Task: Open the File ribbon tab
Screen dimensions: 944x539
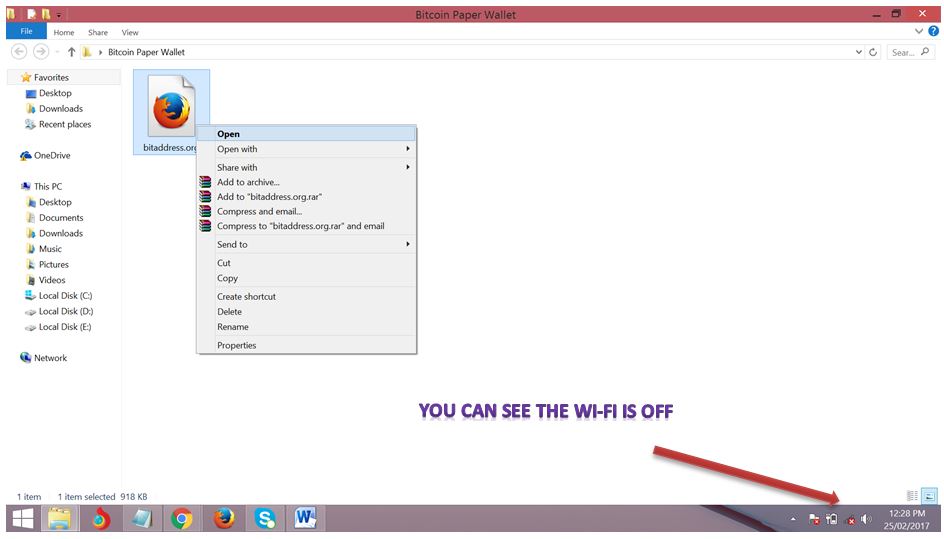Action: pyautogui.click(x=26, y=31)
